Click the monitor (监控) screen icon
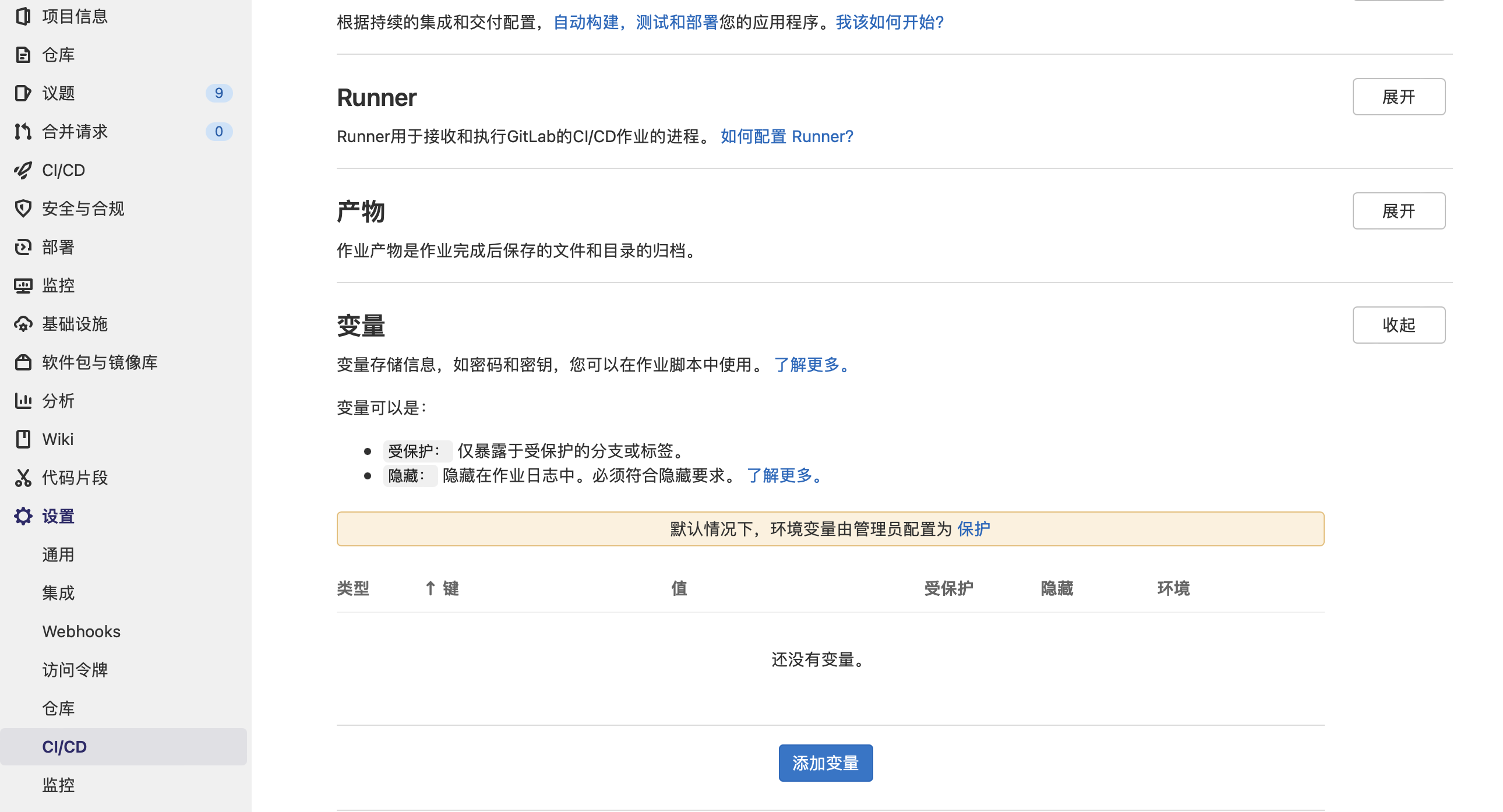 [x=23, y=286]
